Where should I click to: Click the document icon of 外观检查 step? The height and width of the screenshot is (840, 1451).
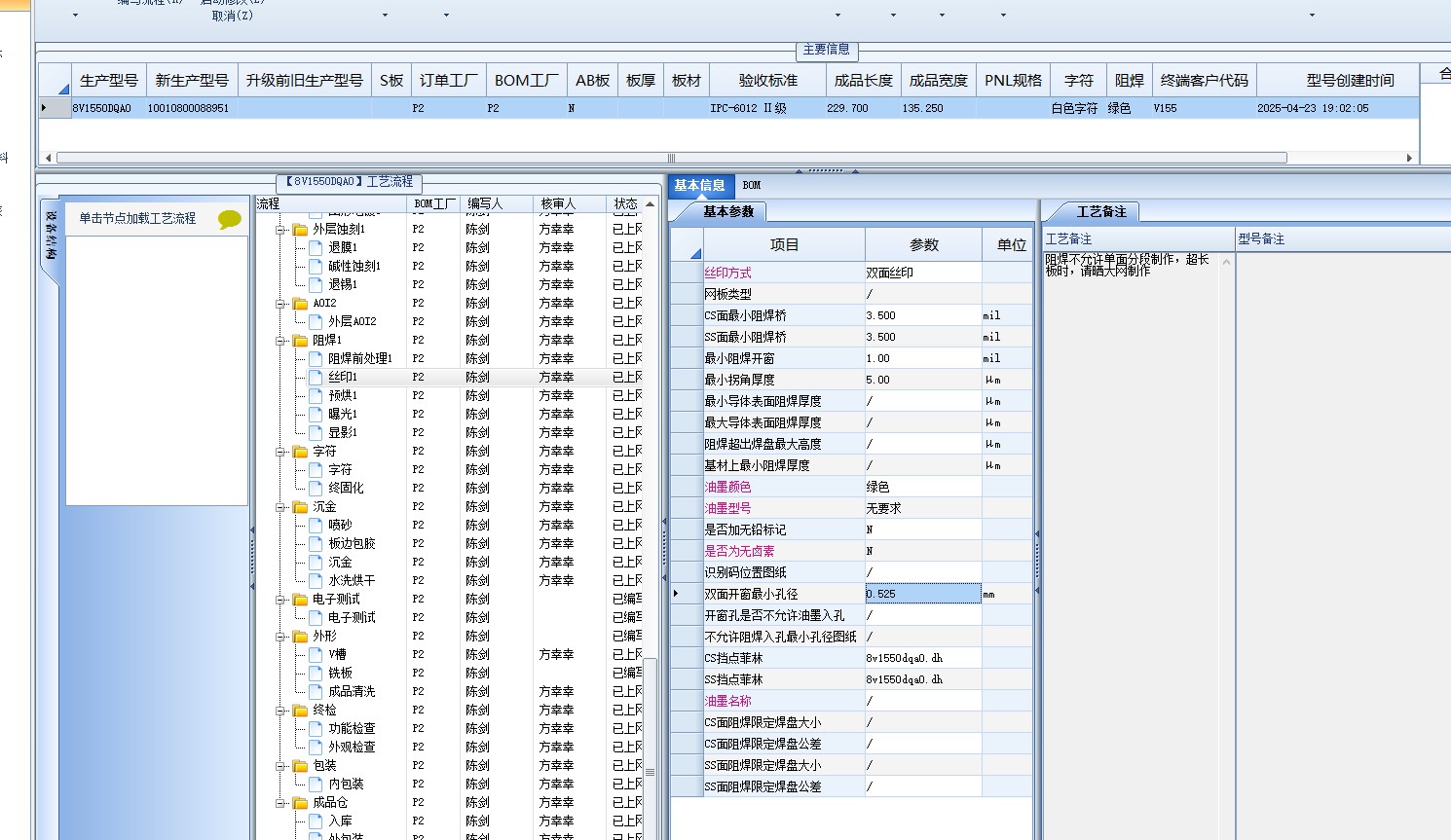tap(316, 747)
